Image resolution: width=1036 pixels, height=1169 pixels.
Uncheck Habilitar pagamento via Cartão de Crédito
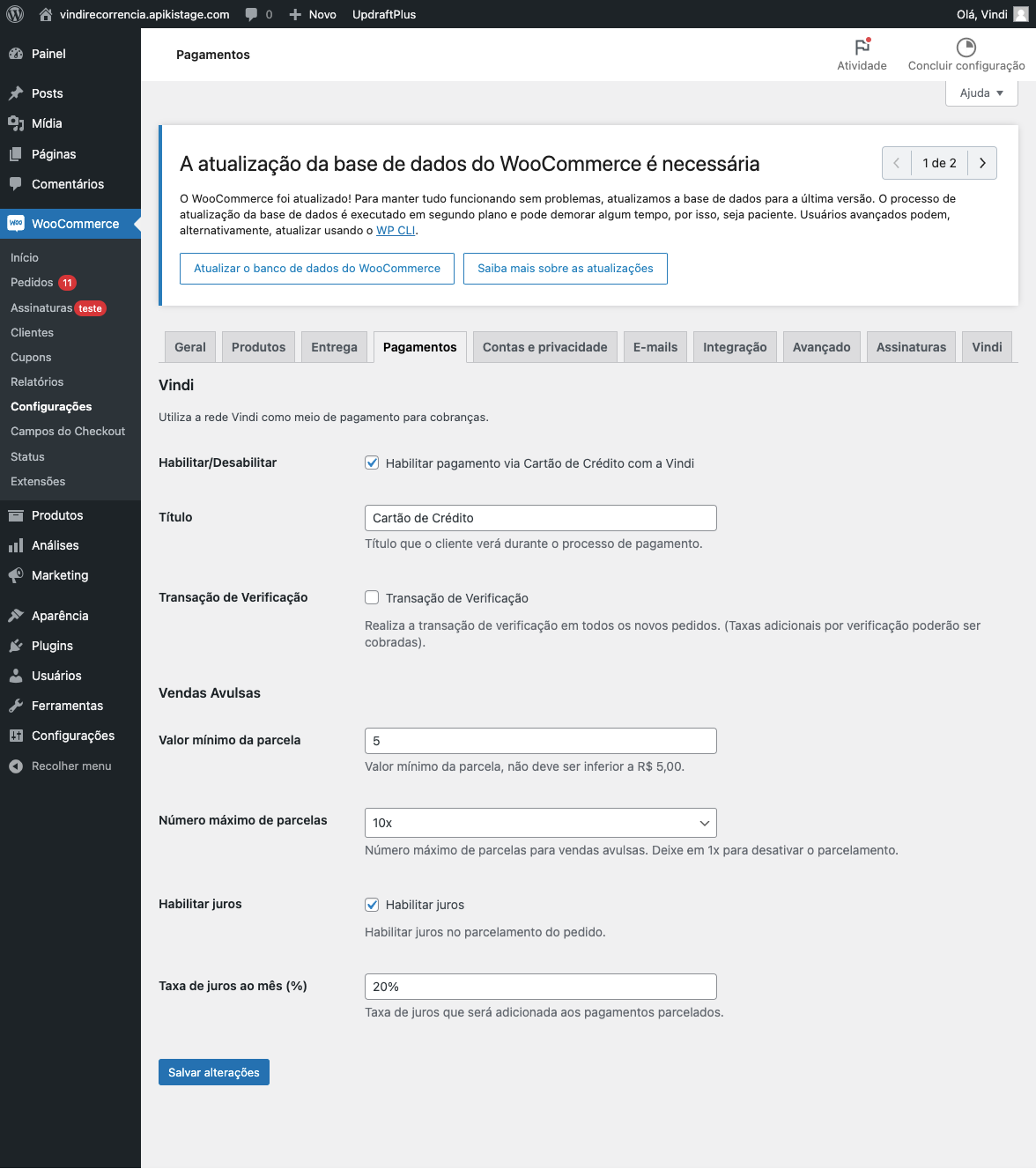click(372, 463)
